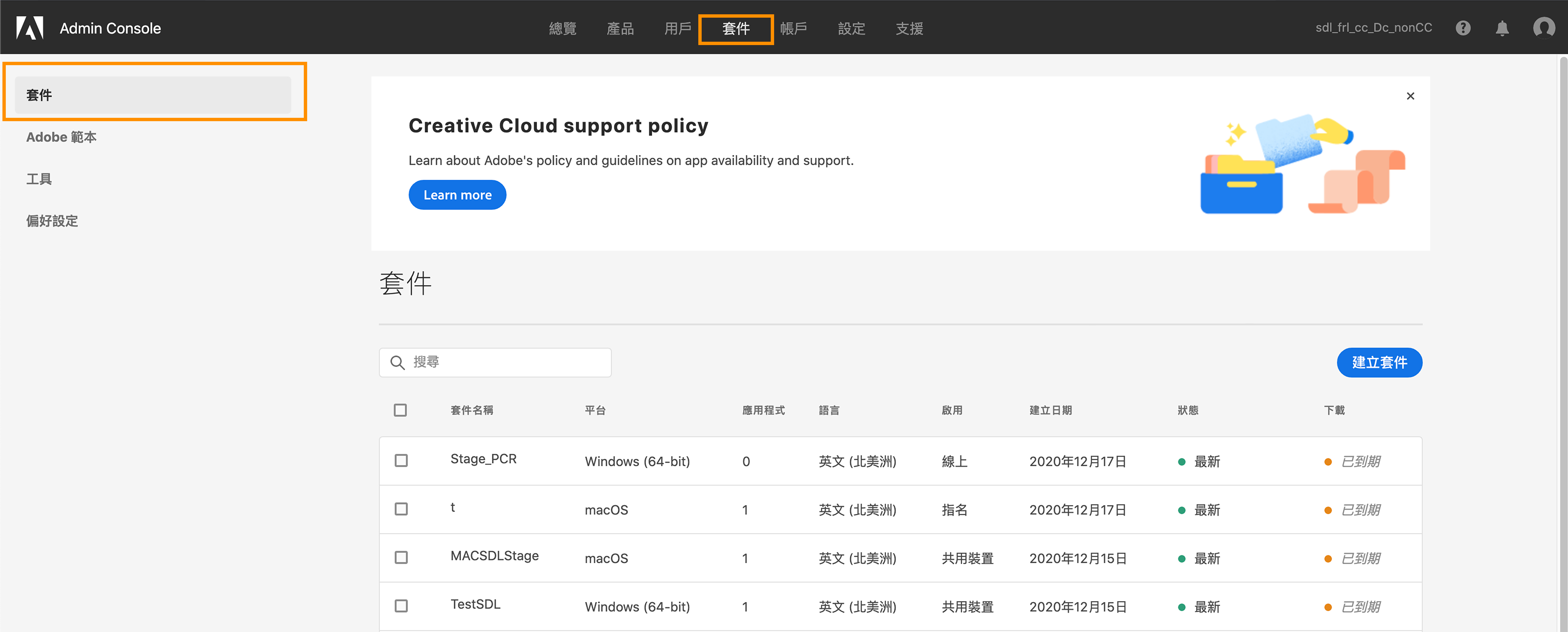Open the notifications bell icon
Viewport: 1568px width, 632px height.
1502,28
